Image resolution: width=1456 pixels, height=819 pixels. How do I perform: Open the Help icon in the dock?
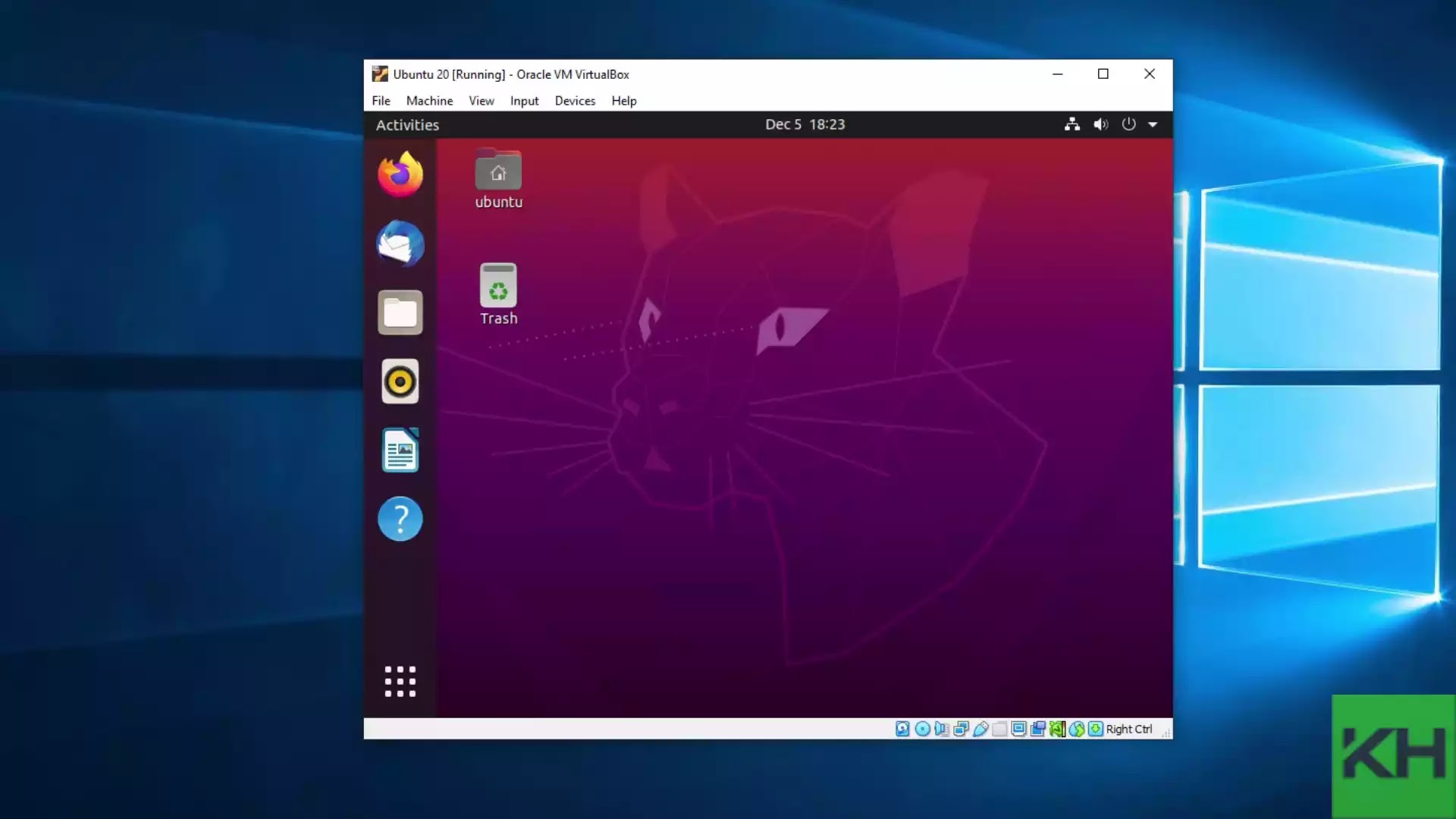tap(400, 519)
